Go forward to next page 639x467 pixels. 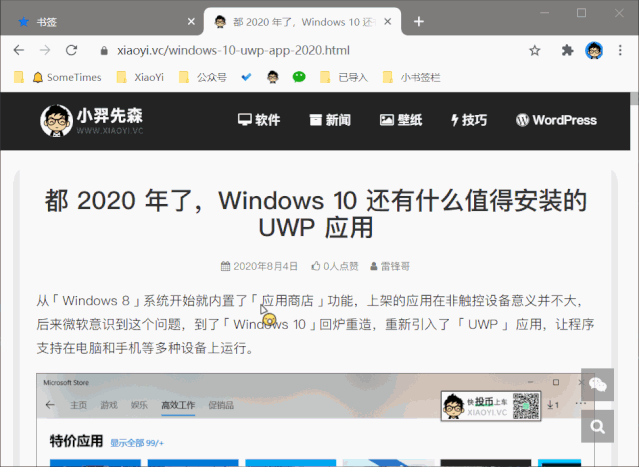pos(45,50)
